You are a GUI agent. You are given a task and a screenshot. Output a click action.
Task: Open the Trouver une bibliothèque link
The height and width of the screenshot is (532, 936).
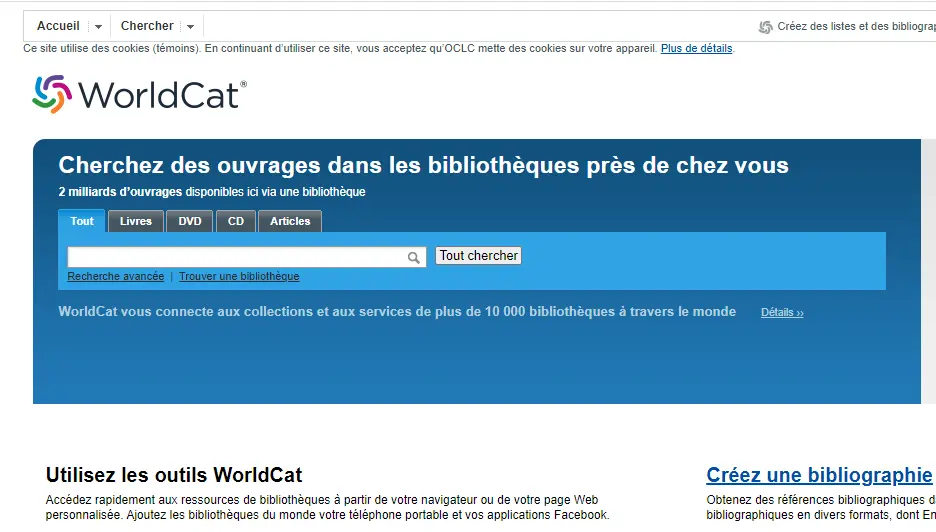coord(239,276)
